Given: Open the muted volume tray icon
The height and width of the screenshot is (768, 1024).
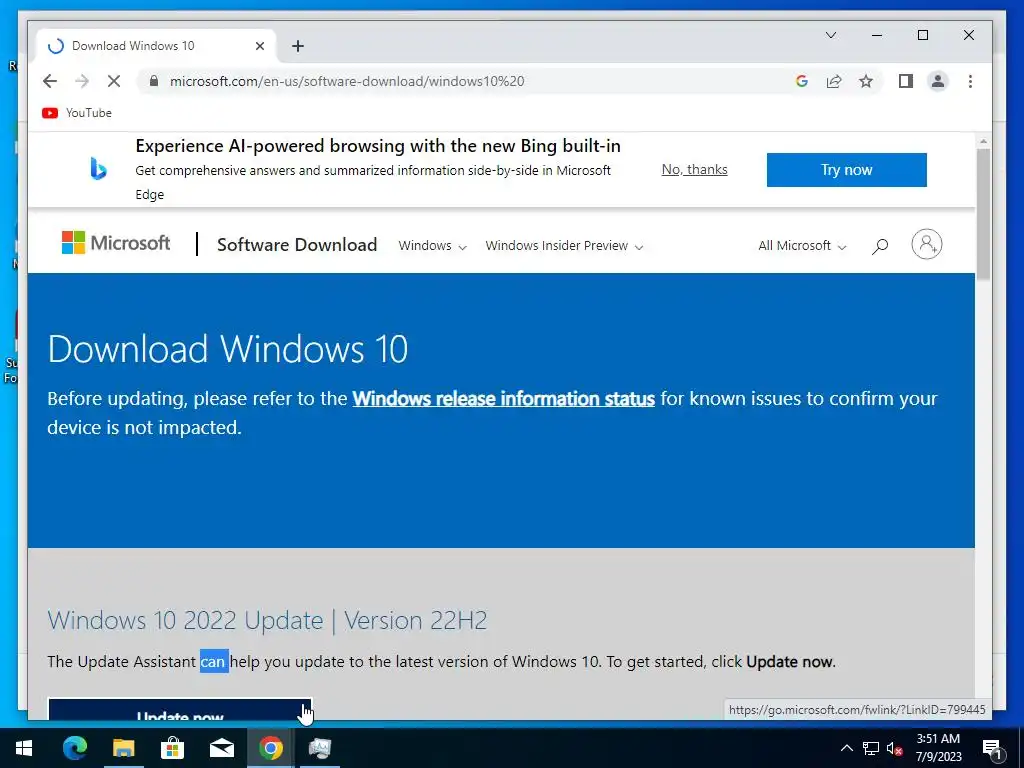Looking at the screenshot, I should click(895, 748).
